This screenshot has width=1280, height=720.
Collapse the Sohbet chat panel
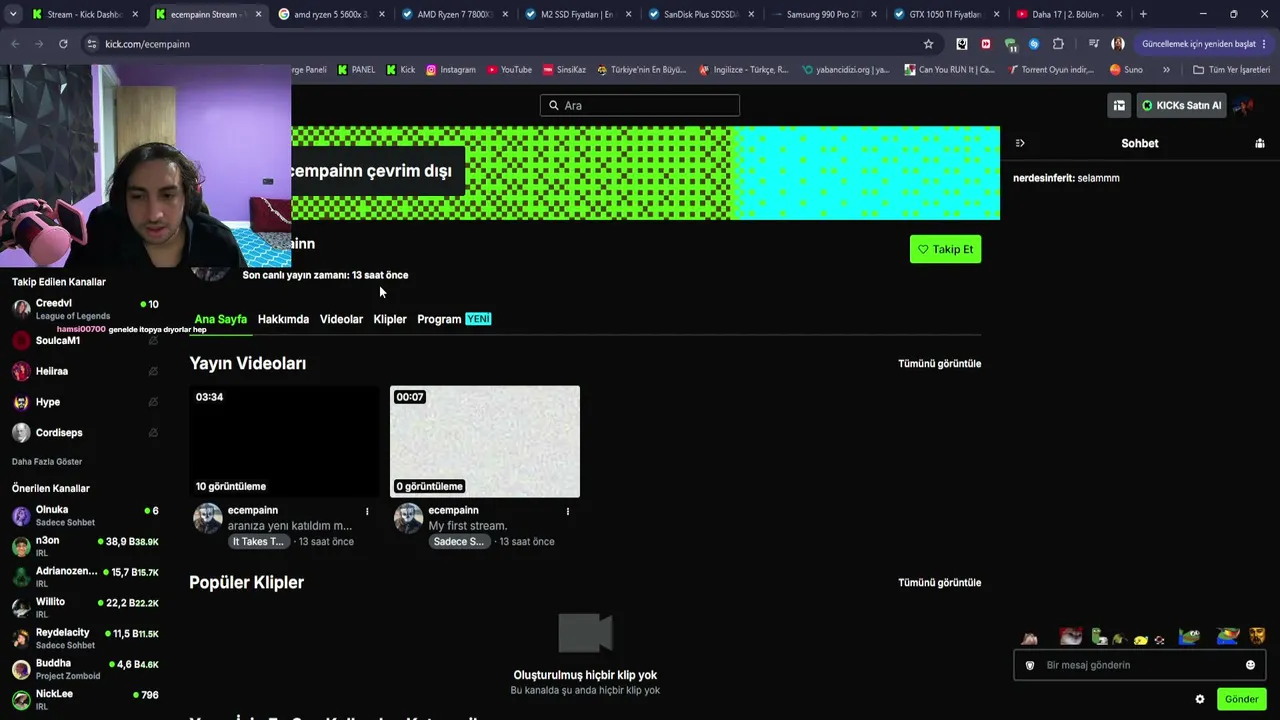pyautogui.click(x=1019, y=143)
